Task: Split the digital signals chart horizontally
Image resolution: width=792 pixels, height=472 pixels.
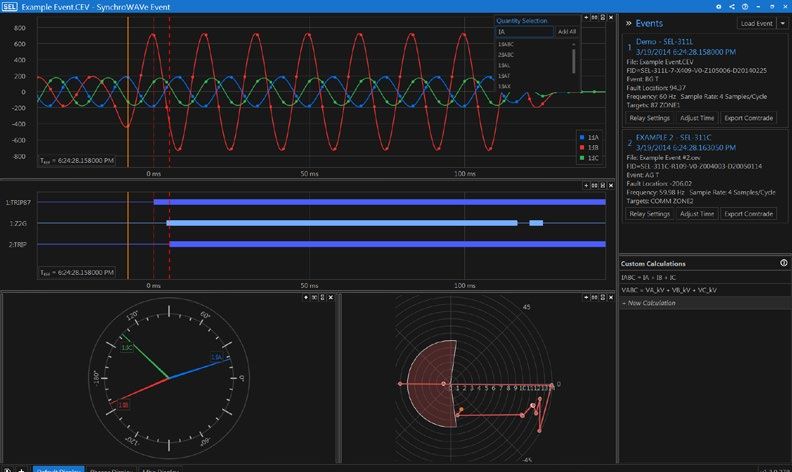Action: [595, 185]
